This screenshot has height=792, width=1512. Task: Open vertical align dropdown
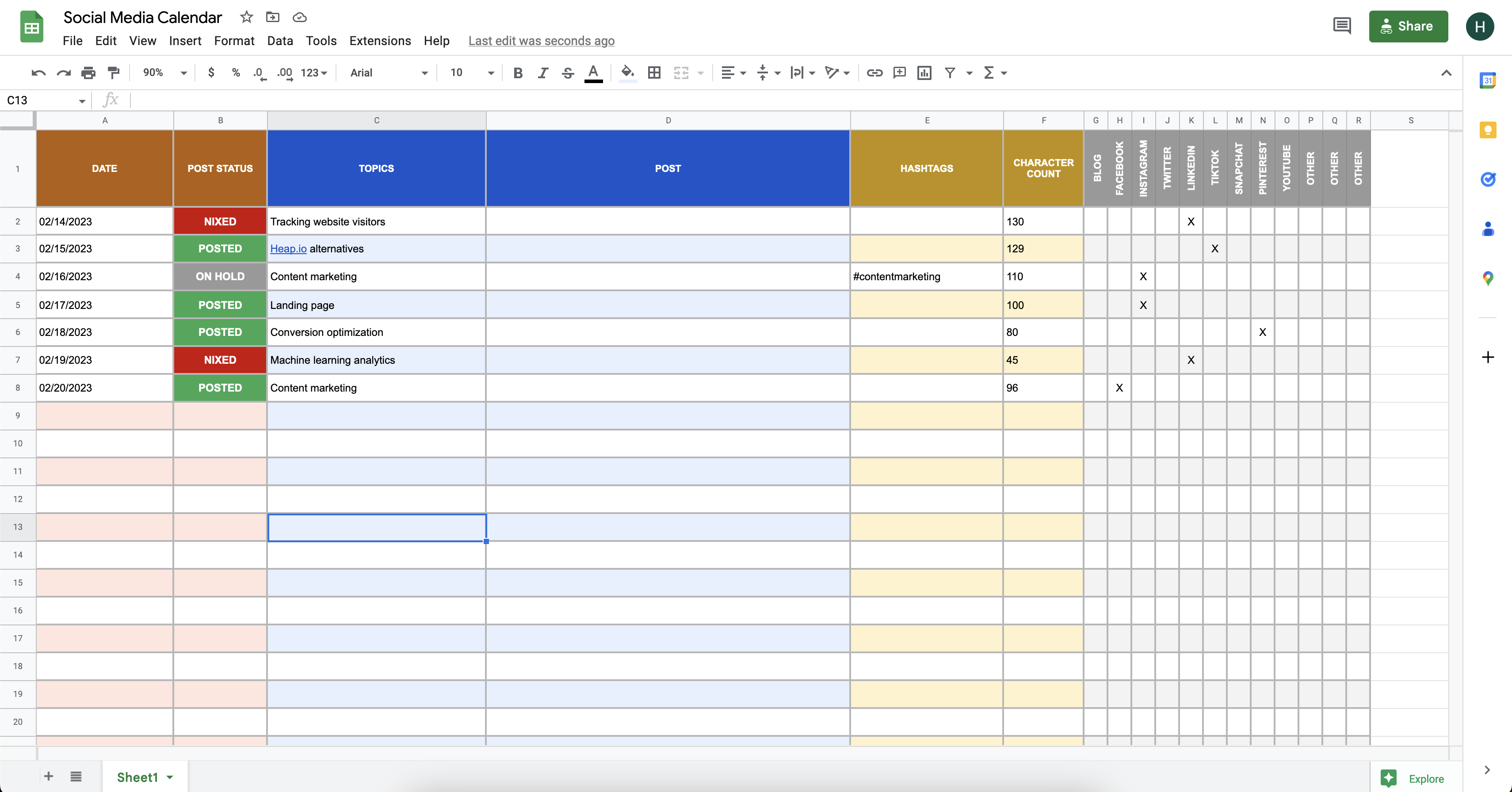[x=768, y=73]
